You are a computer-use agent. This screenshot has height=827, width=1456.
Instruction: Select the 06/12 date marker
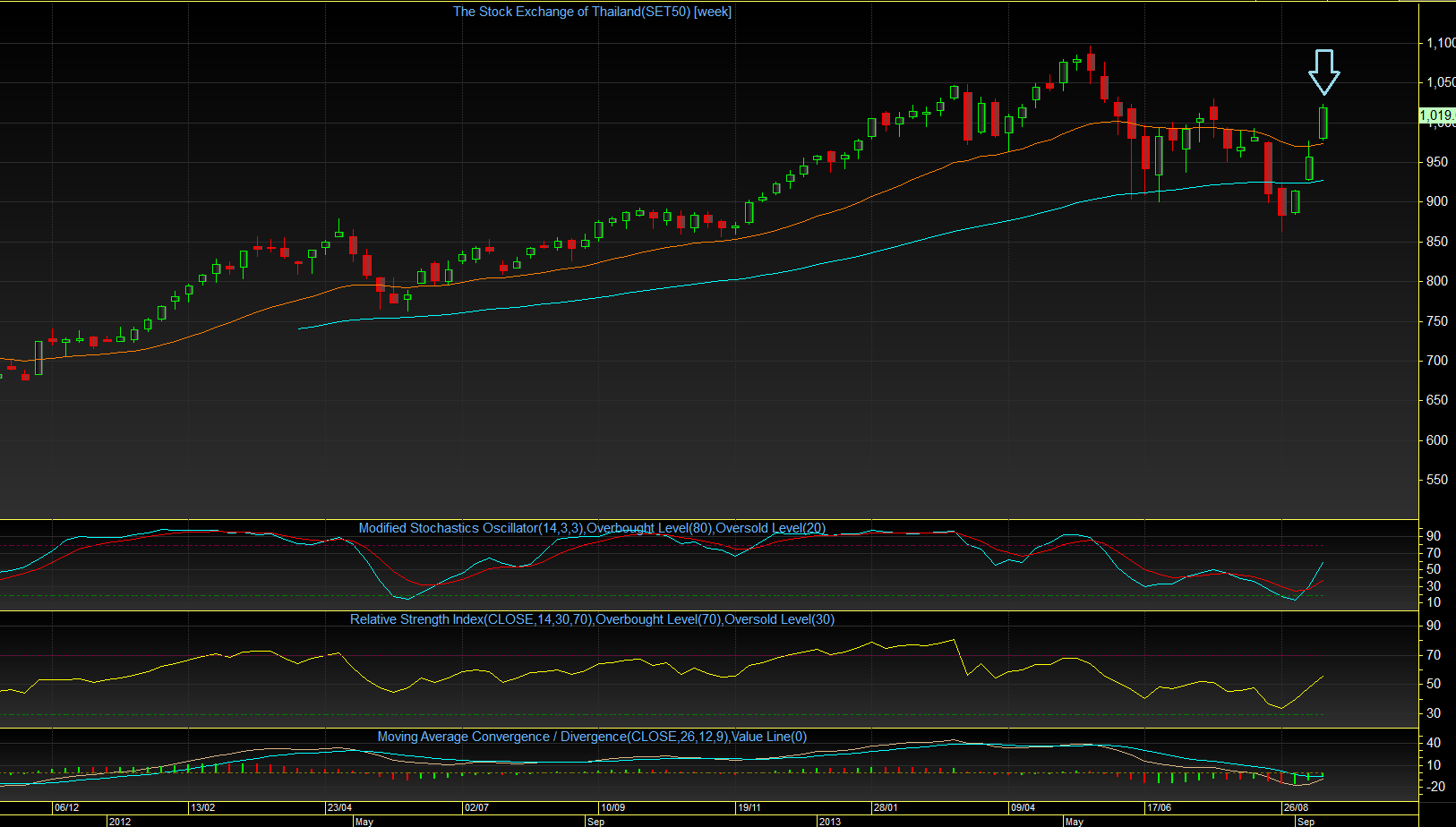tap(67, 807)
